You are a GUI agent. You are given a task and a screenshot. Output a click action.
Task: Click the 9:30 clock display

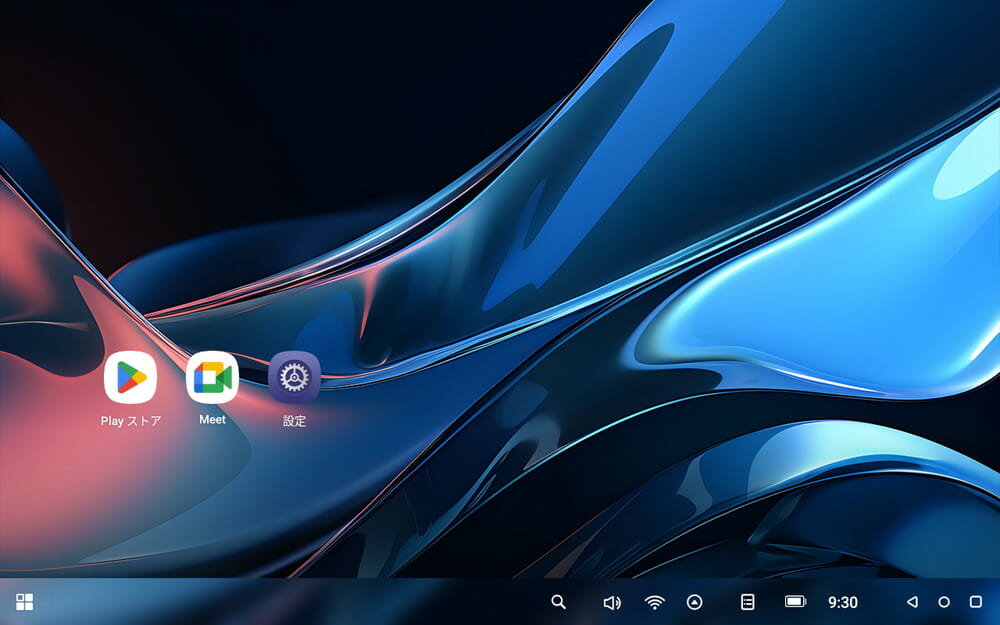pyautogui.click(x=843, y=602)
